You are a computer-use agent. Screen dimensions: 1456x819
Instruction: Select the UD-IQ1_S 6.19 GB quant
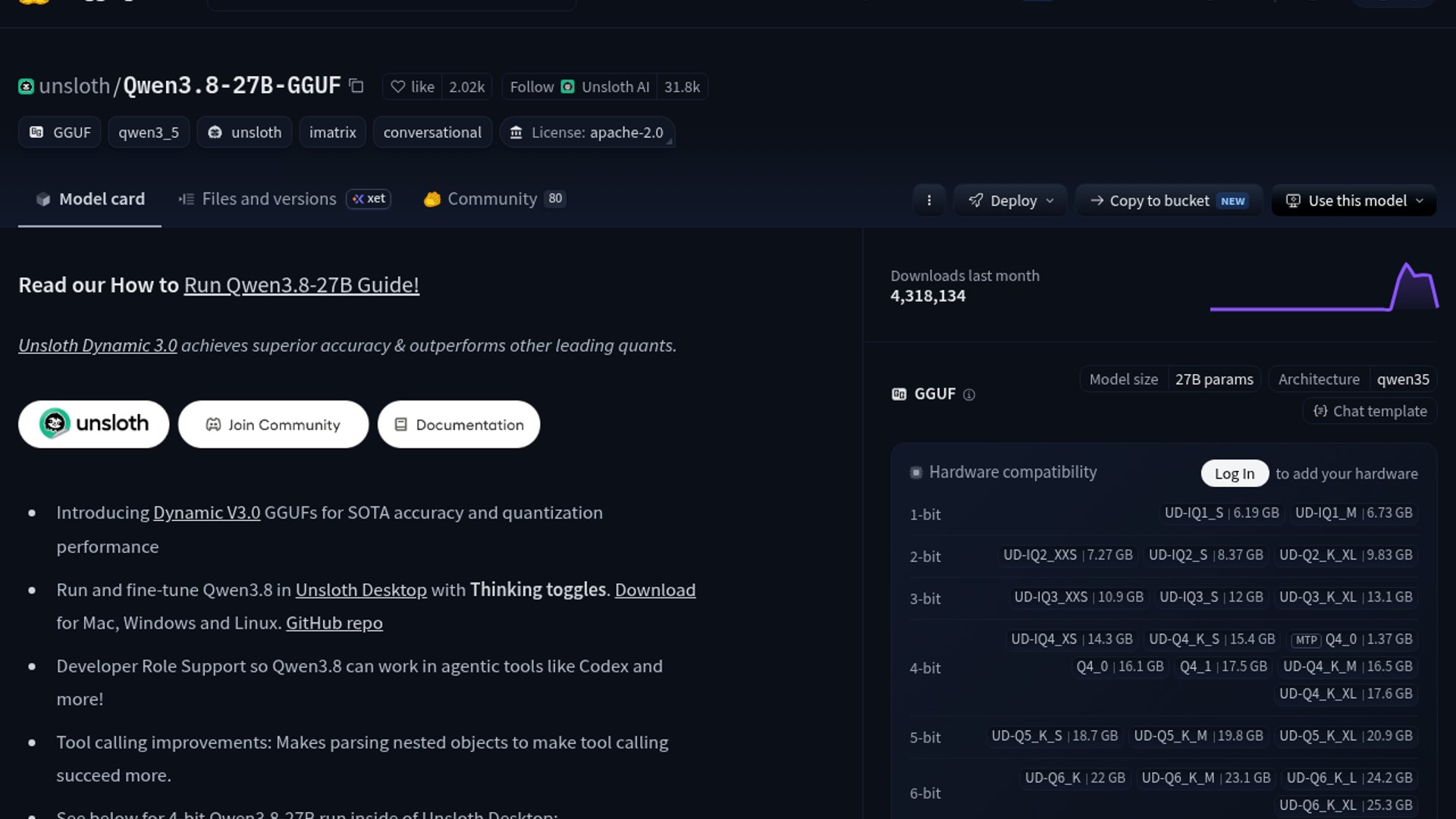point(1222,513)
